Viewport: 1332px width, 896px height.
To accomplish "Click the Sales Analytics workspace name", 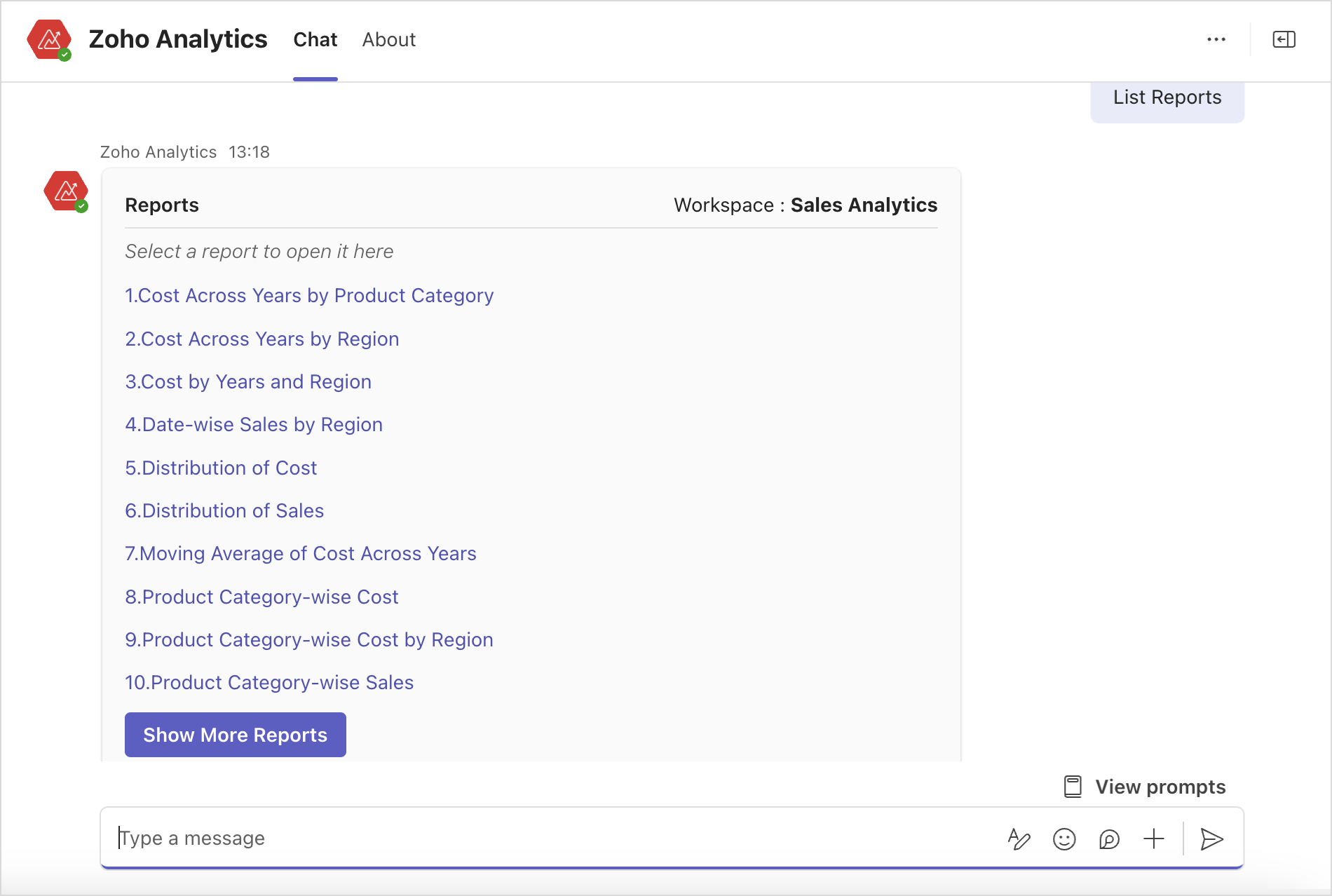I will (x=864, y=205).
